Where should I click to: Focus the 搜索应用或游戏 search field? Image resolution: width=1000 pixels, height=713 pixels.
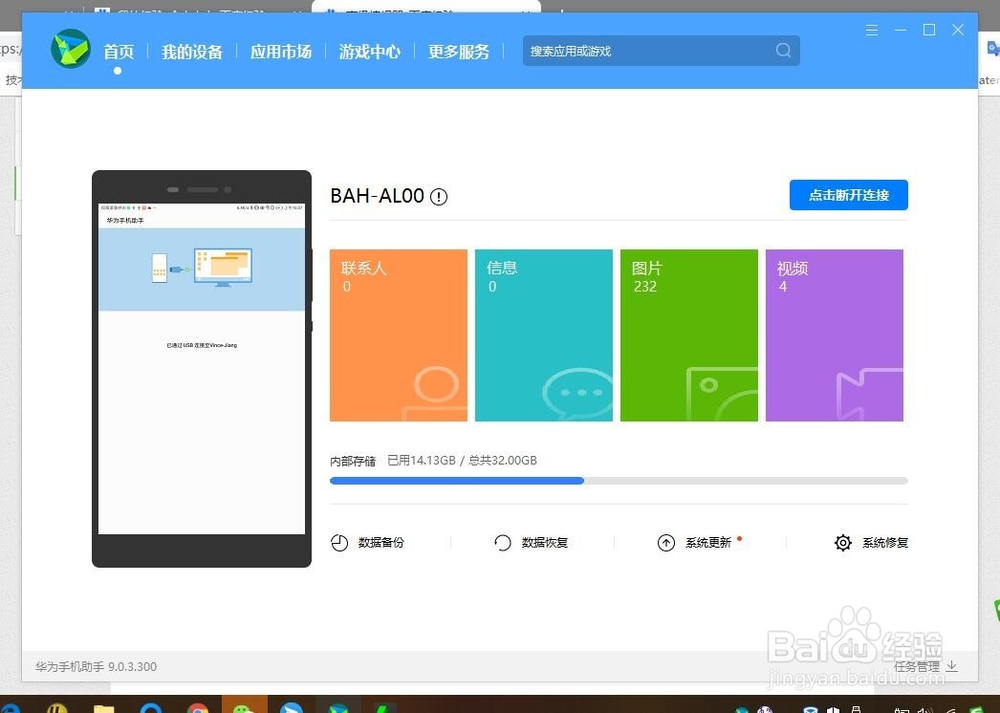(x=661, y=50)
